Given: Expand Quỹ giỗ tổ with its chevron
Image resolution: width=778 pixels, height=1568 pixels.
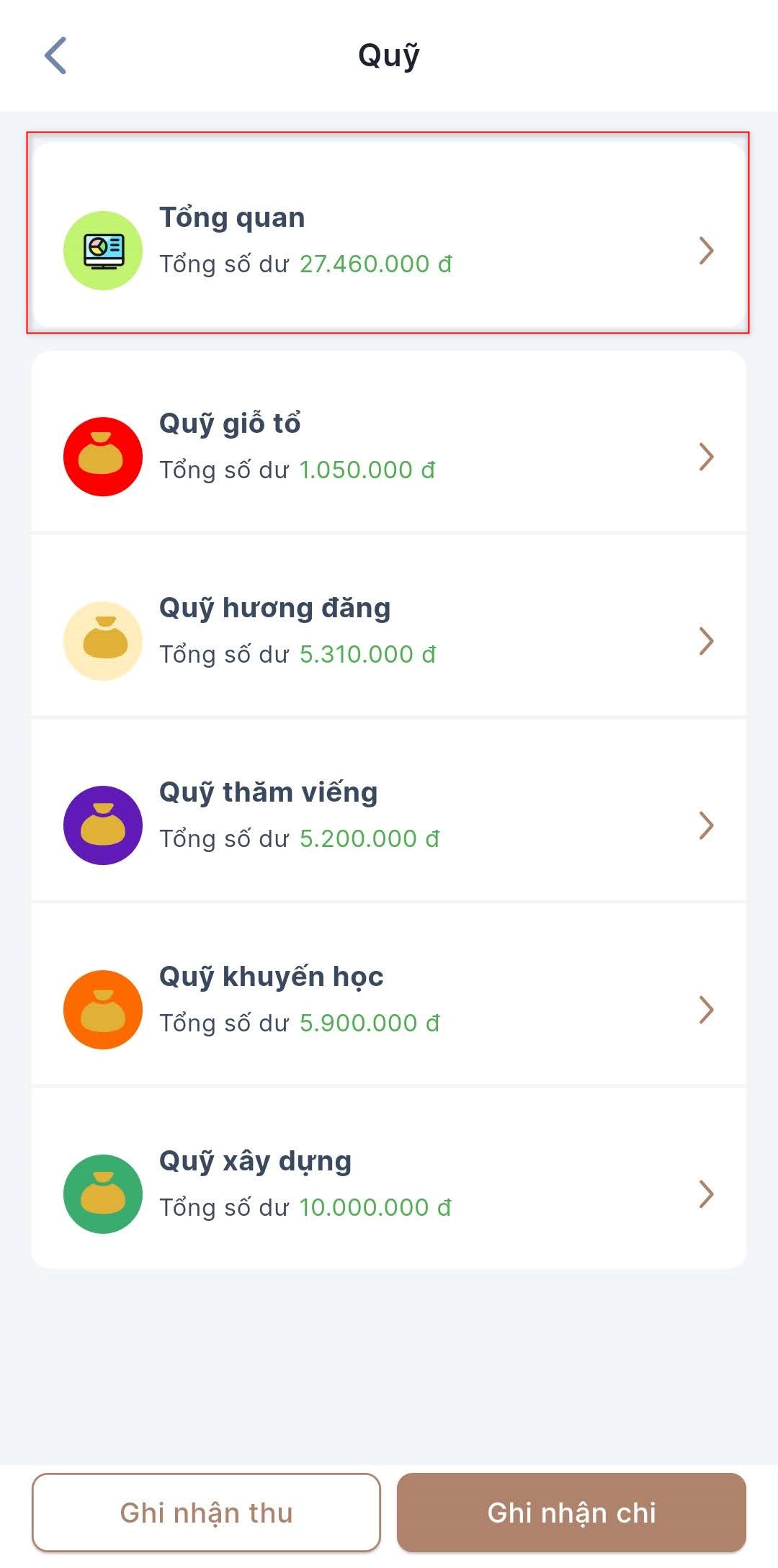Looking at the screenshot, I should pos(707,457).
